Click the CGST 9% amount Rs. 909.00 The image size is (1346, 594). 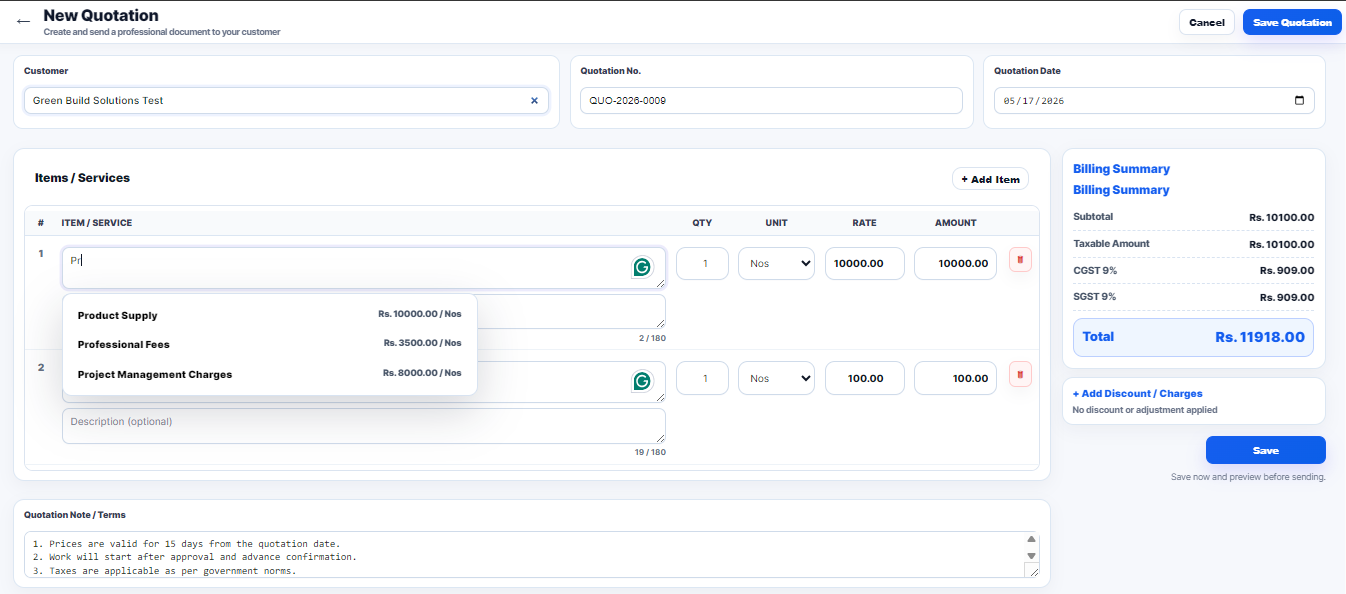tap(1287, 270)
